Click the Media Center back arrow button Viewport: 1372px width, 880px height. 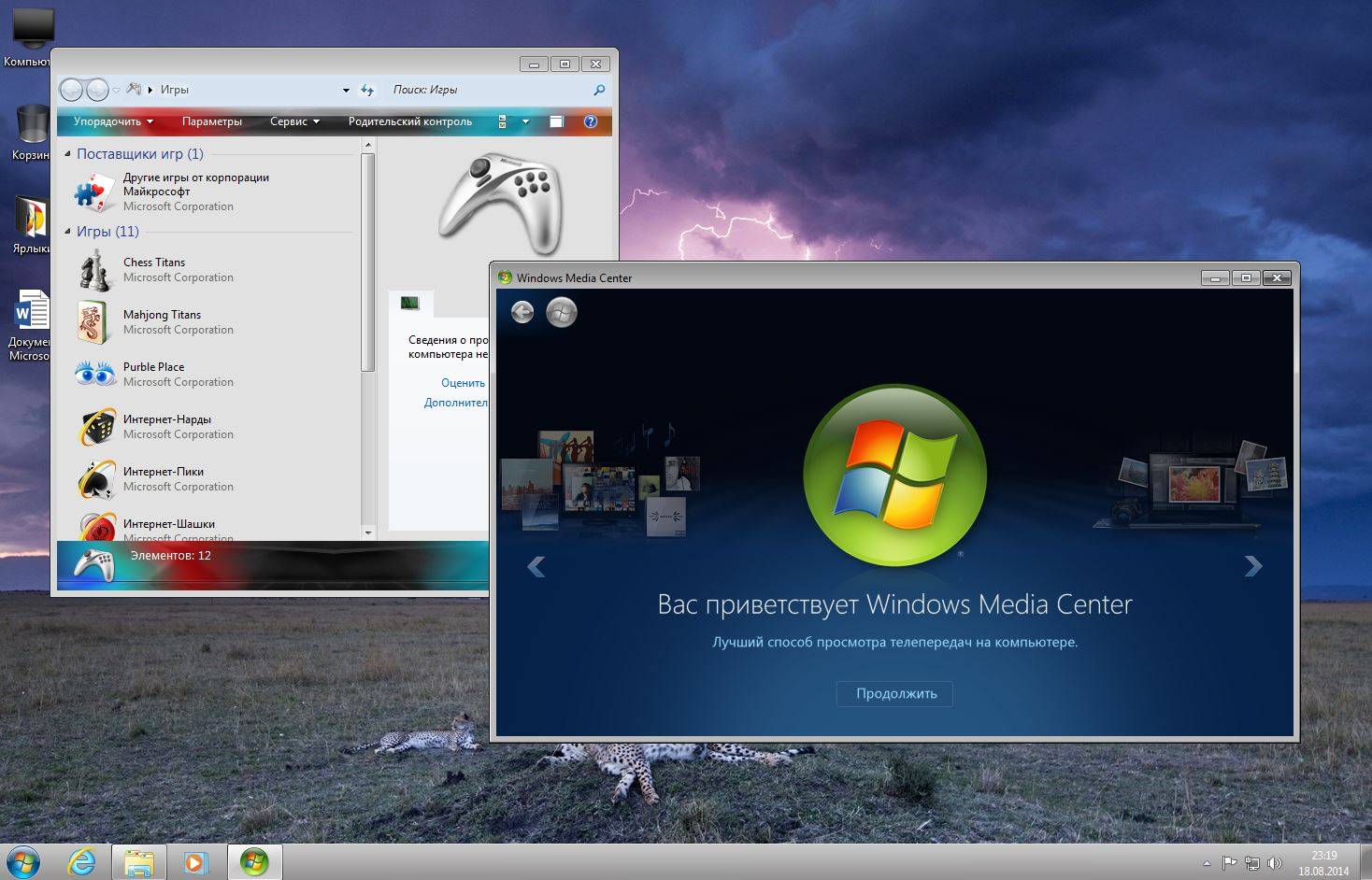[522, 312]
